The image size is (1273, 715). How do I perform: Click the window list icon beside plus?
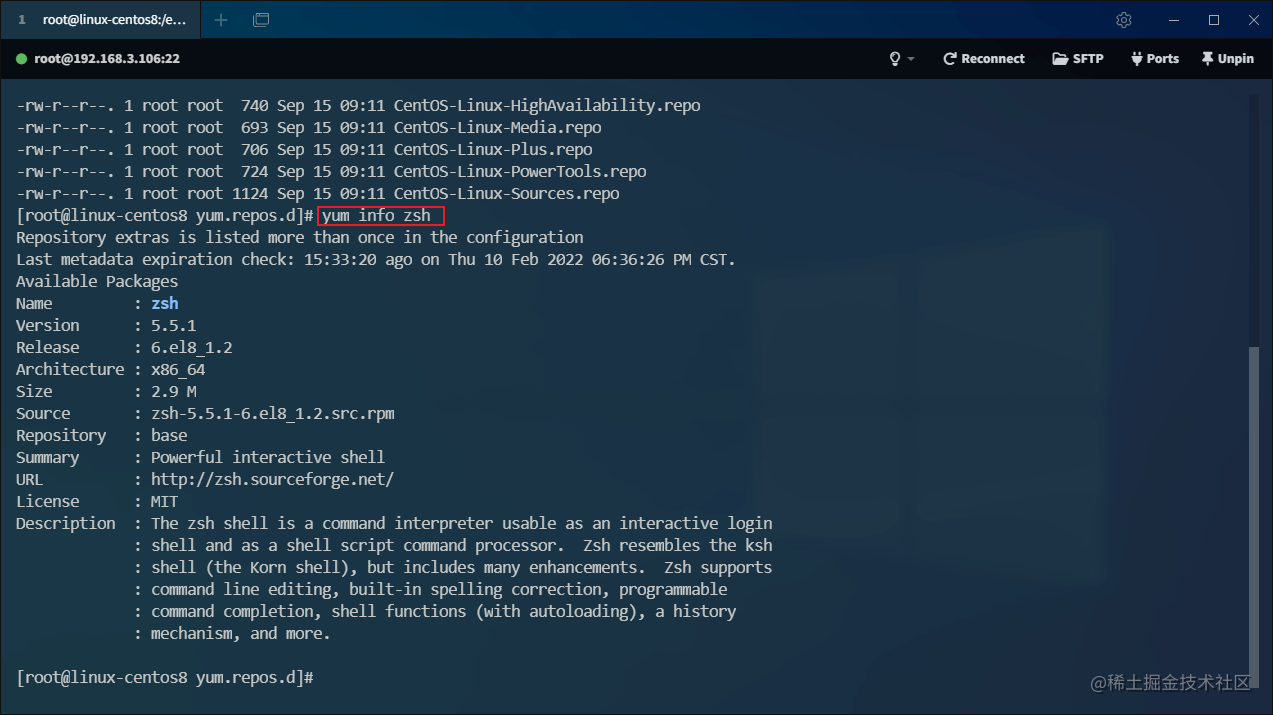tap(261, 20)
